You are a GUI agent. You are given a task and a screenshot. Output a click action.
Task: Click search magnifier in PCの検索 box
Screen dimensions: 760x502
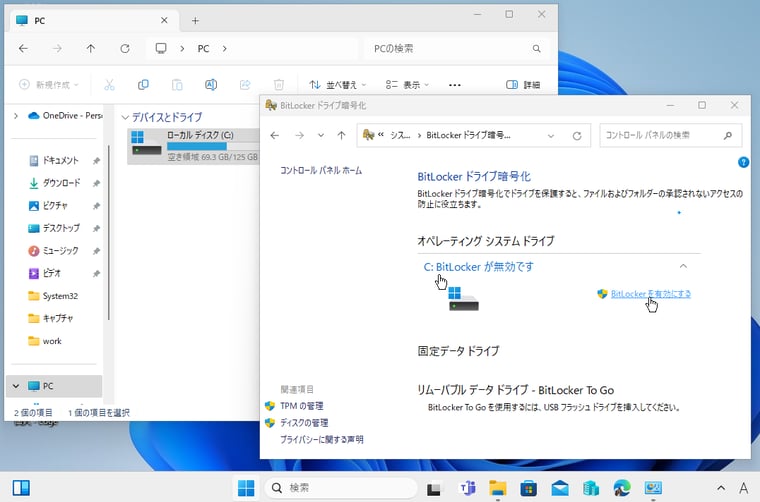tap(536, 48)
